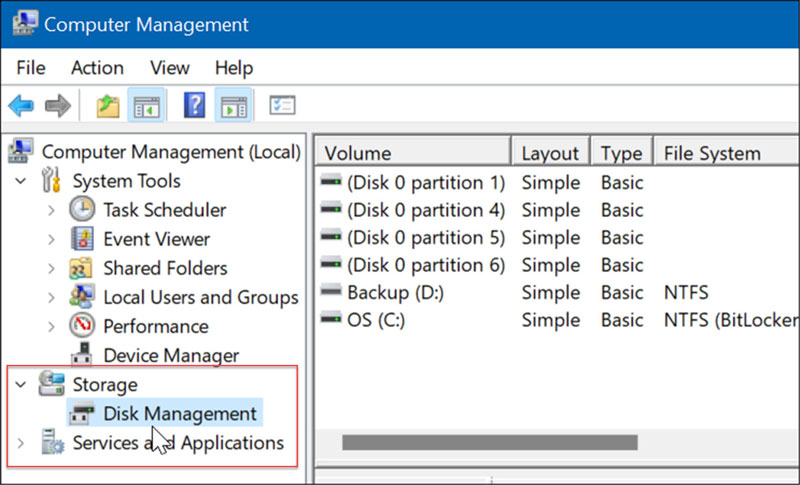
Task: Open Device Manager from the tree
Action: 170,355
